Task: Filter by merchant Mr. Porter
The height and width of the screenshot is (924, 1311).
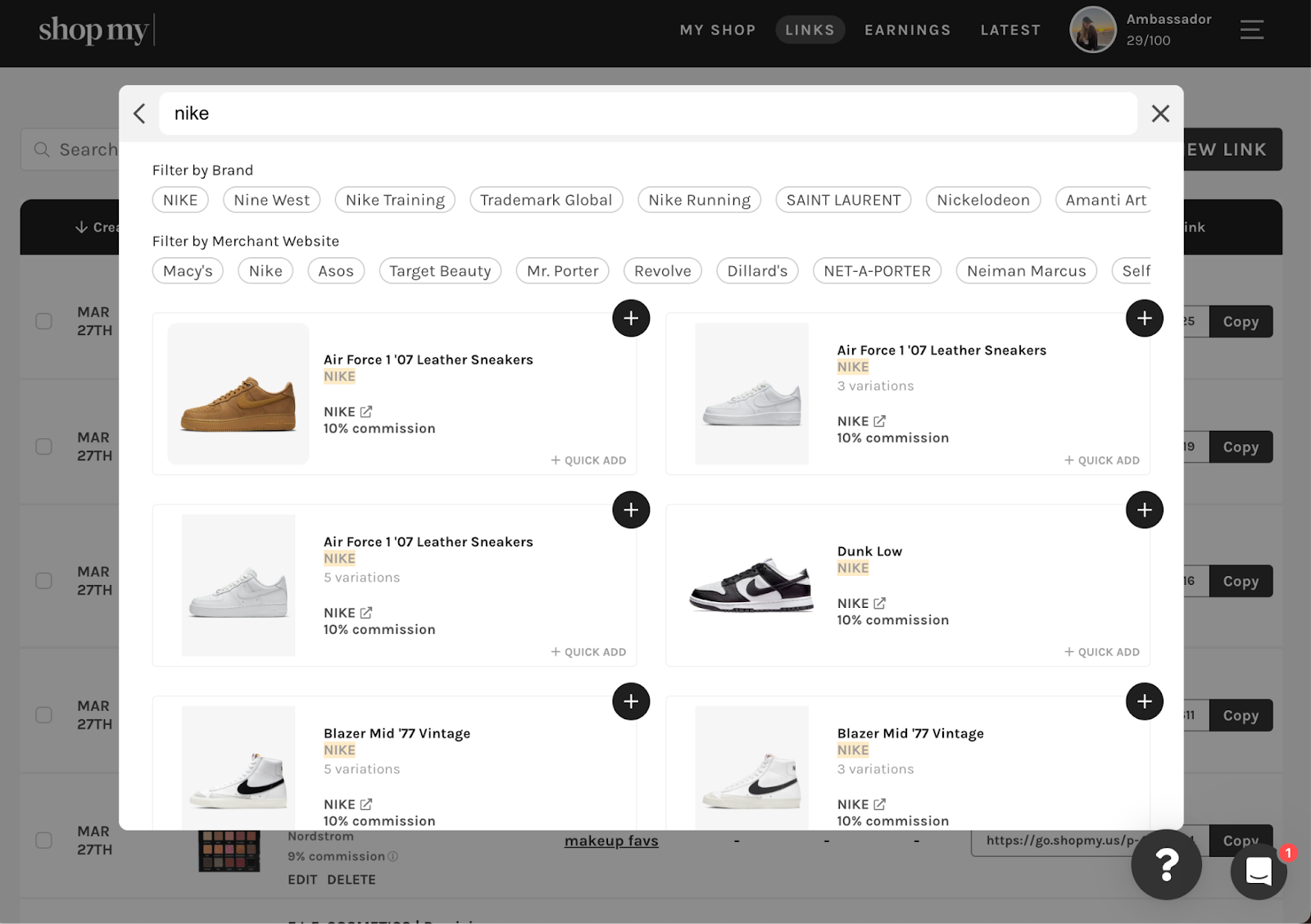Action: (x=563, y=271)
